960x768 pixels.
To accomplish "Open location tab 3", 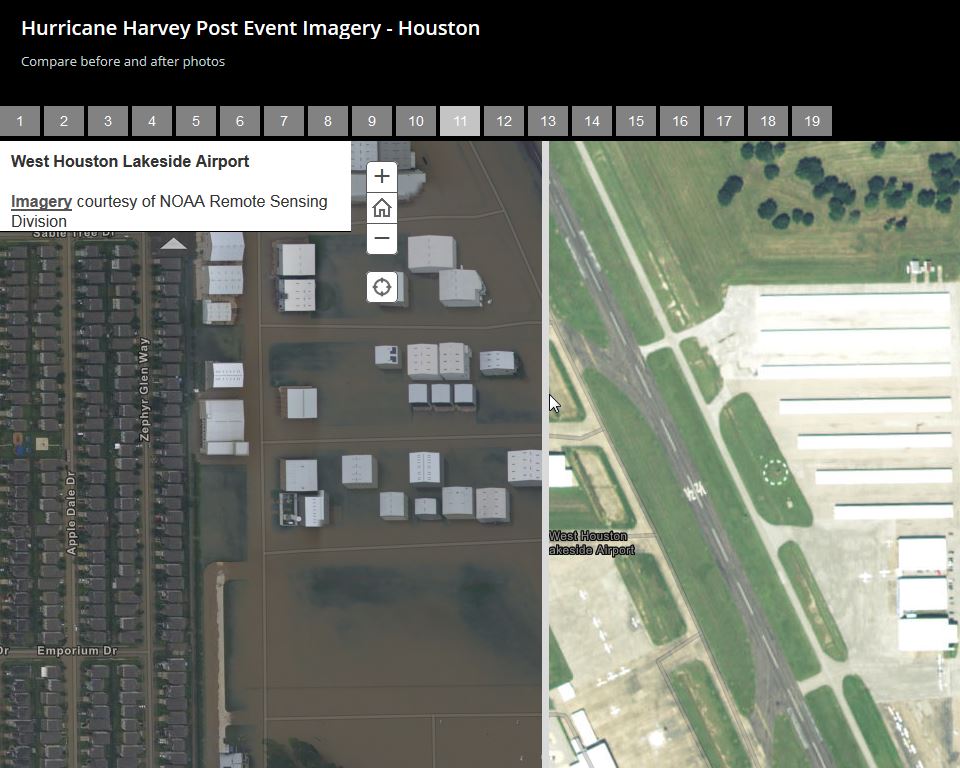I will pyautogui.click(x=108, y=121).
